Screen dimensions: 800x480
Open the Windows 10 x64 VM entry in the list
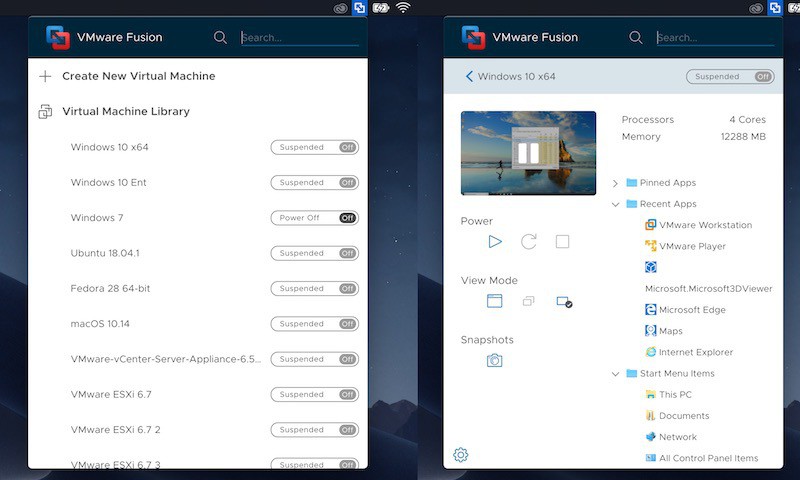coord(110,147)
